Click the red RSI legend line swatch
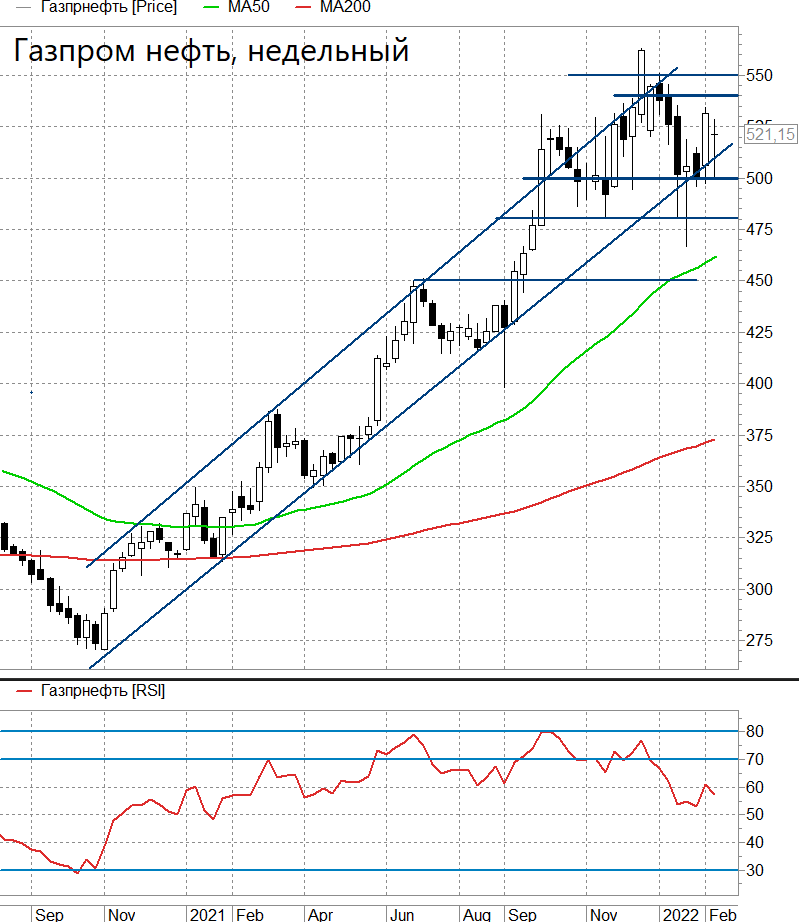Viewport: 799px width, 922px height. click(24, 691)
